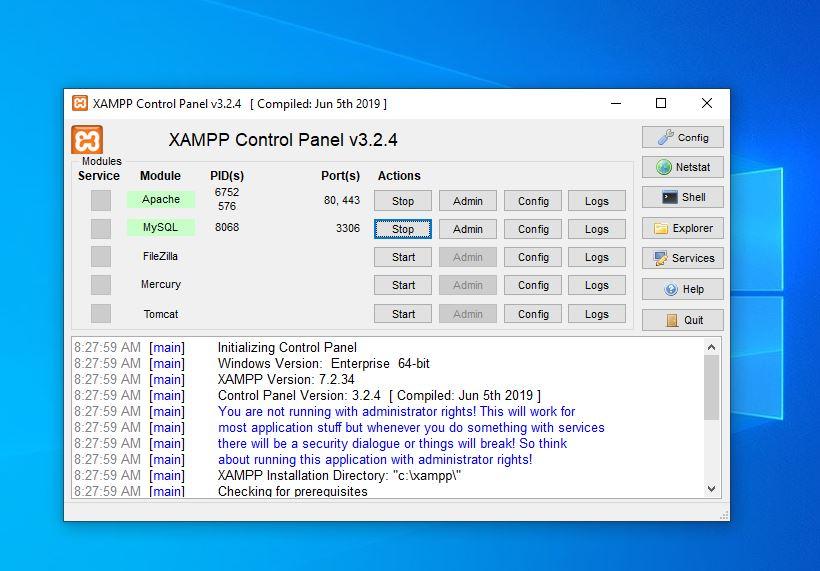View Mercury Logs

point(597,286)
